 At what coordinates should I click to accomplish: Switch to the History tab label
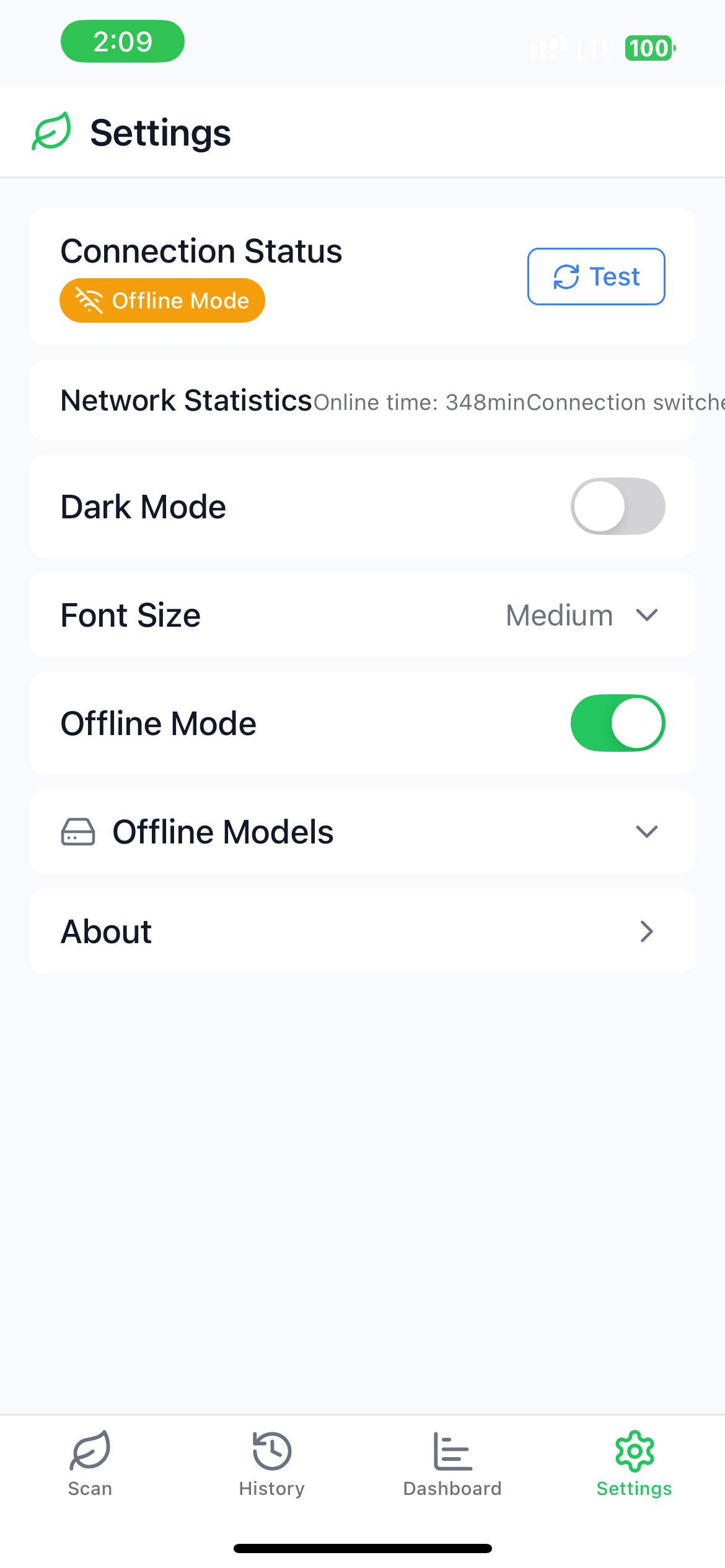coord(271,1489)
